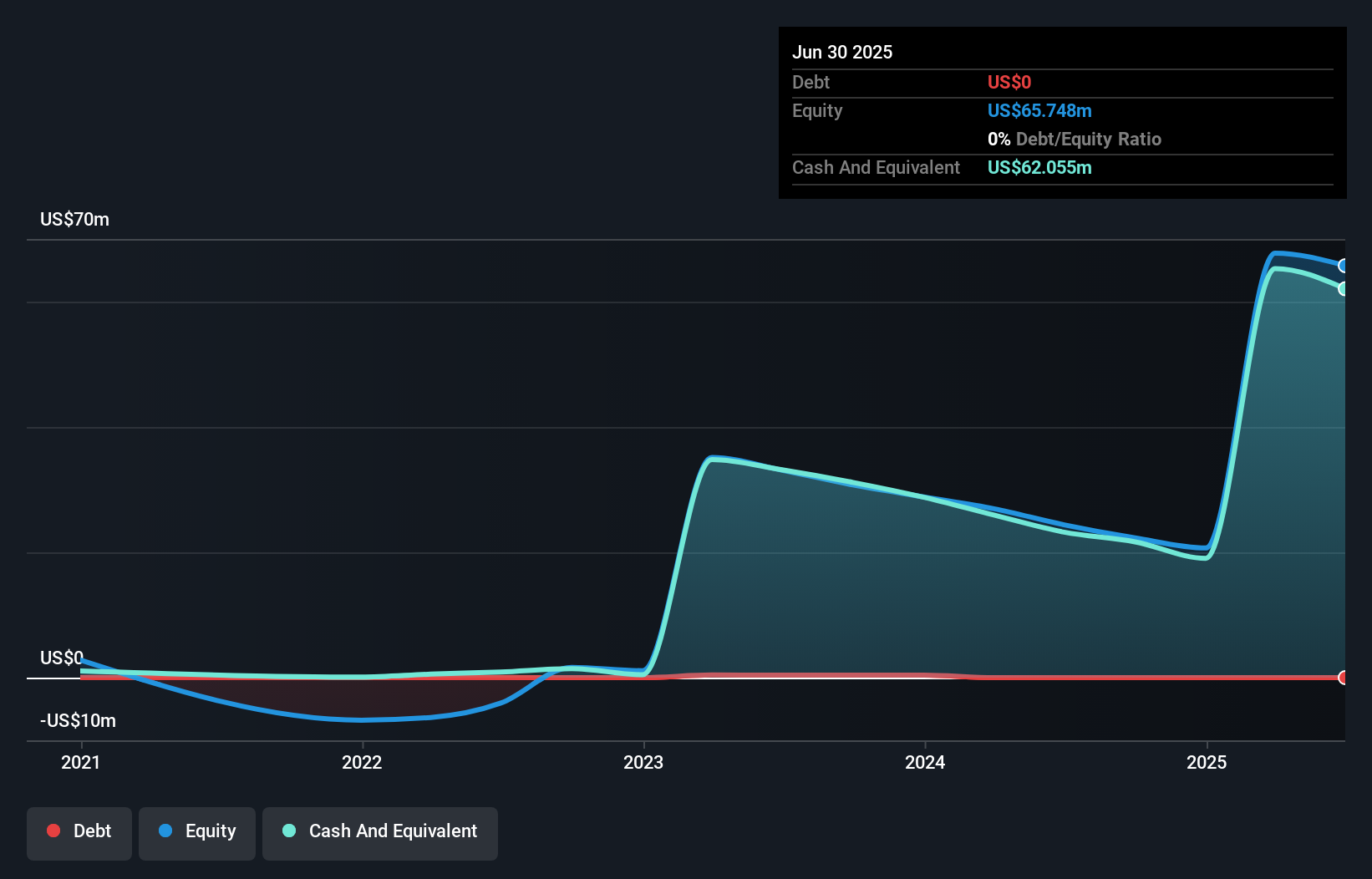
Task: Click the US$70m y-axis label
Action: click(75, 220)
